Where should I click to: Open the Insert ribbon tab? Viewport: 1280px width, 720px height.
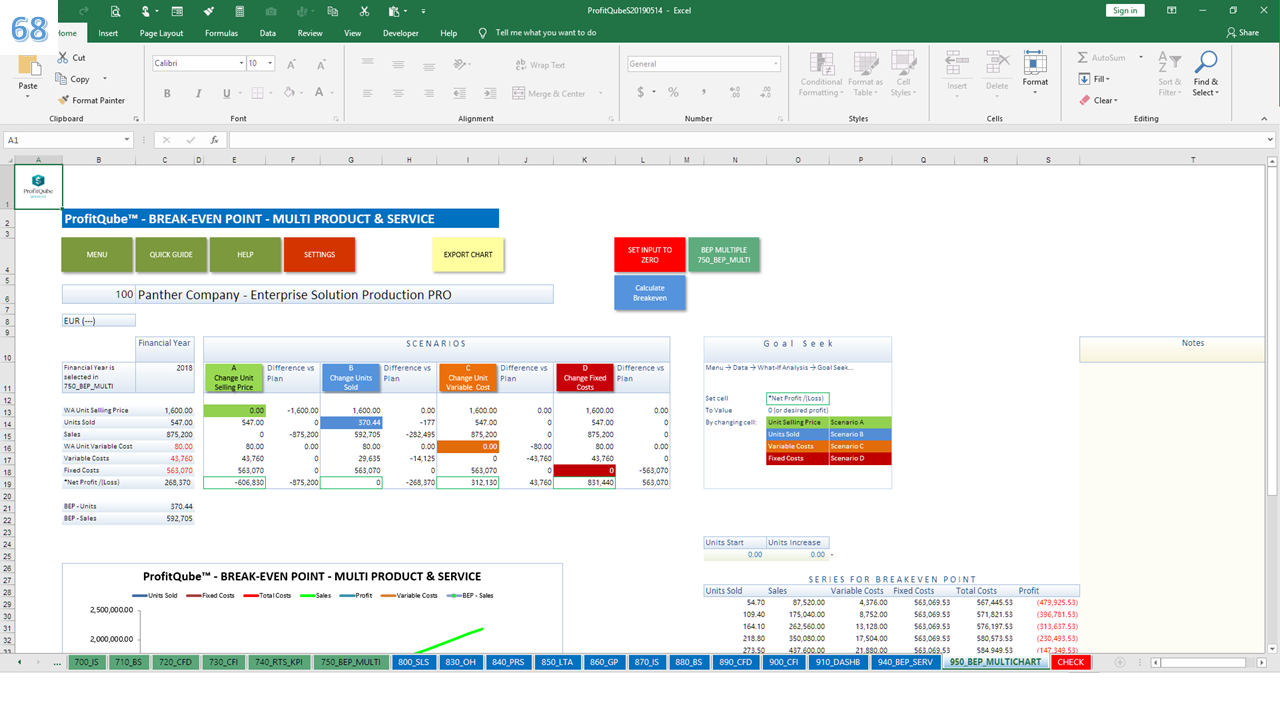click(x=108, y=33)
